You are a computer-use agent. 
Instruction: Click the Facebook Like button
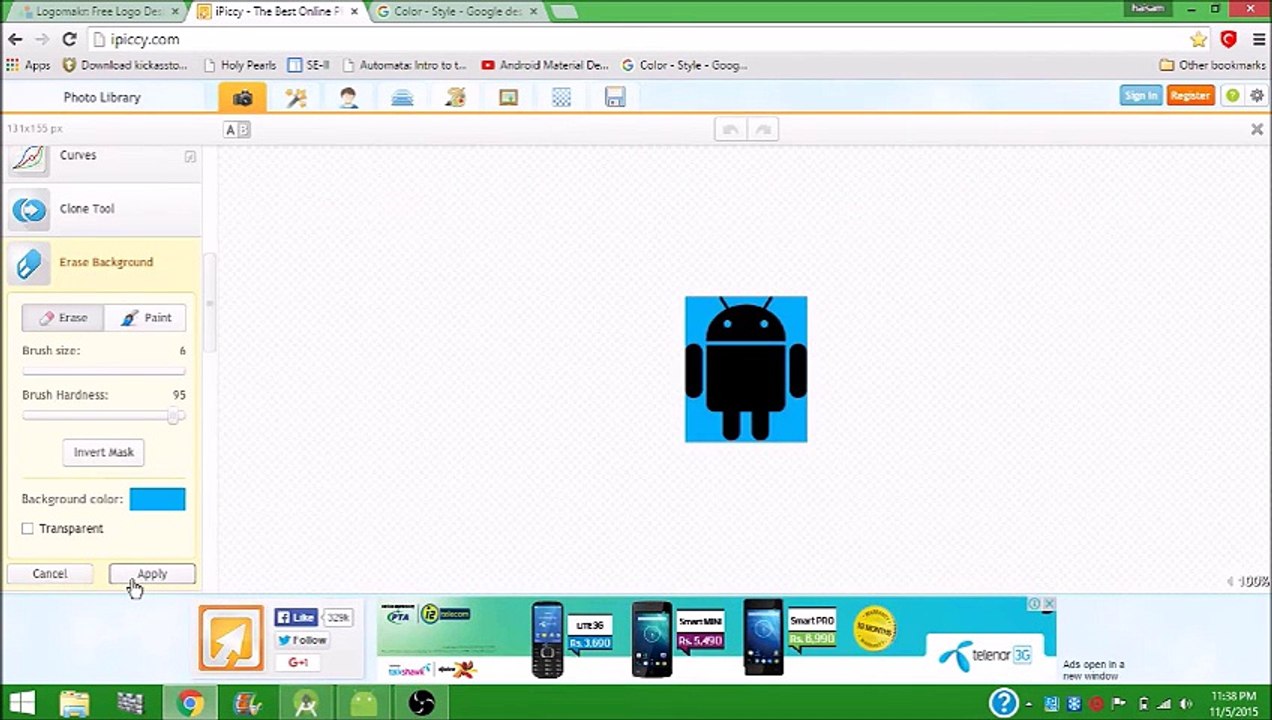[295, 618]
